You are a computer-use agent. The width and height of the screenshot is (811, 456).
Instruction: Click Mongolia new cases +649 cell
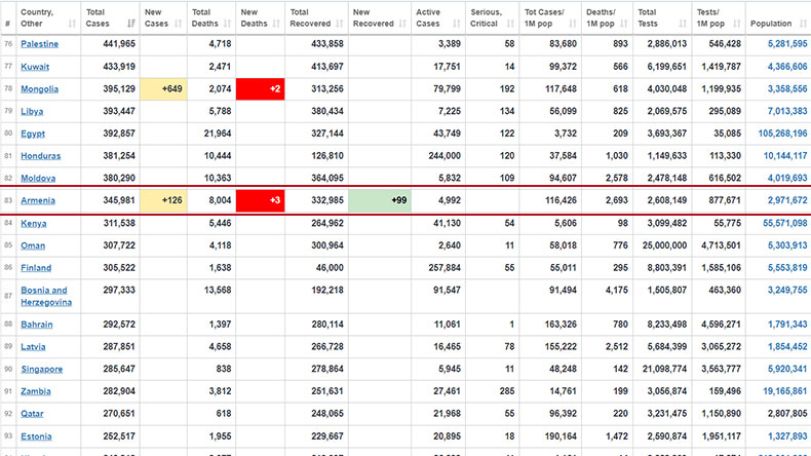pos(163,89)
